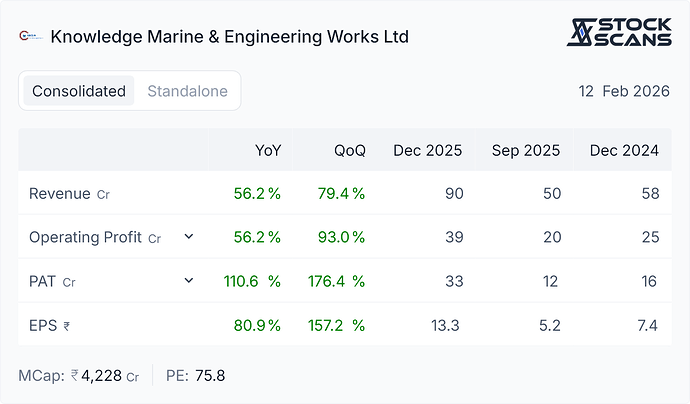
Task: Click the Knowledge Marine company logo icon
Action: tap(30, 36)
